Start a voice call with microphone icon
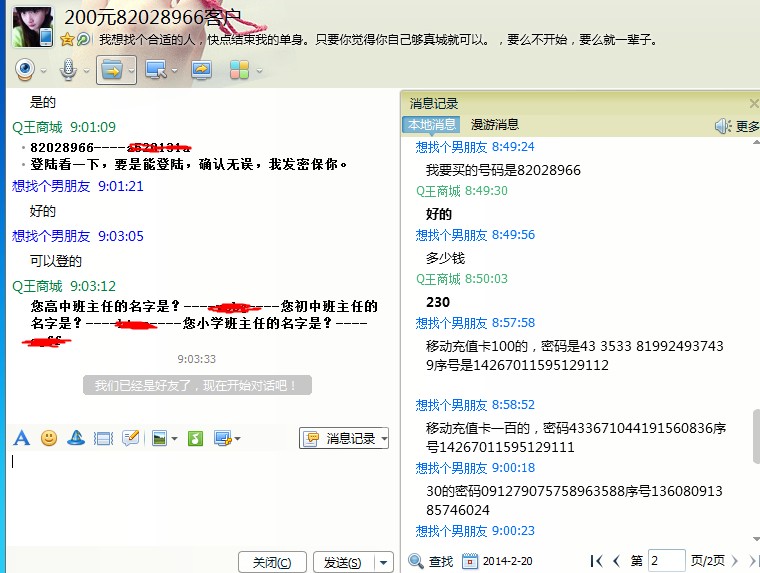Image resolution: width=760 pixels, height=573 pixels. (68, 70)
